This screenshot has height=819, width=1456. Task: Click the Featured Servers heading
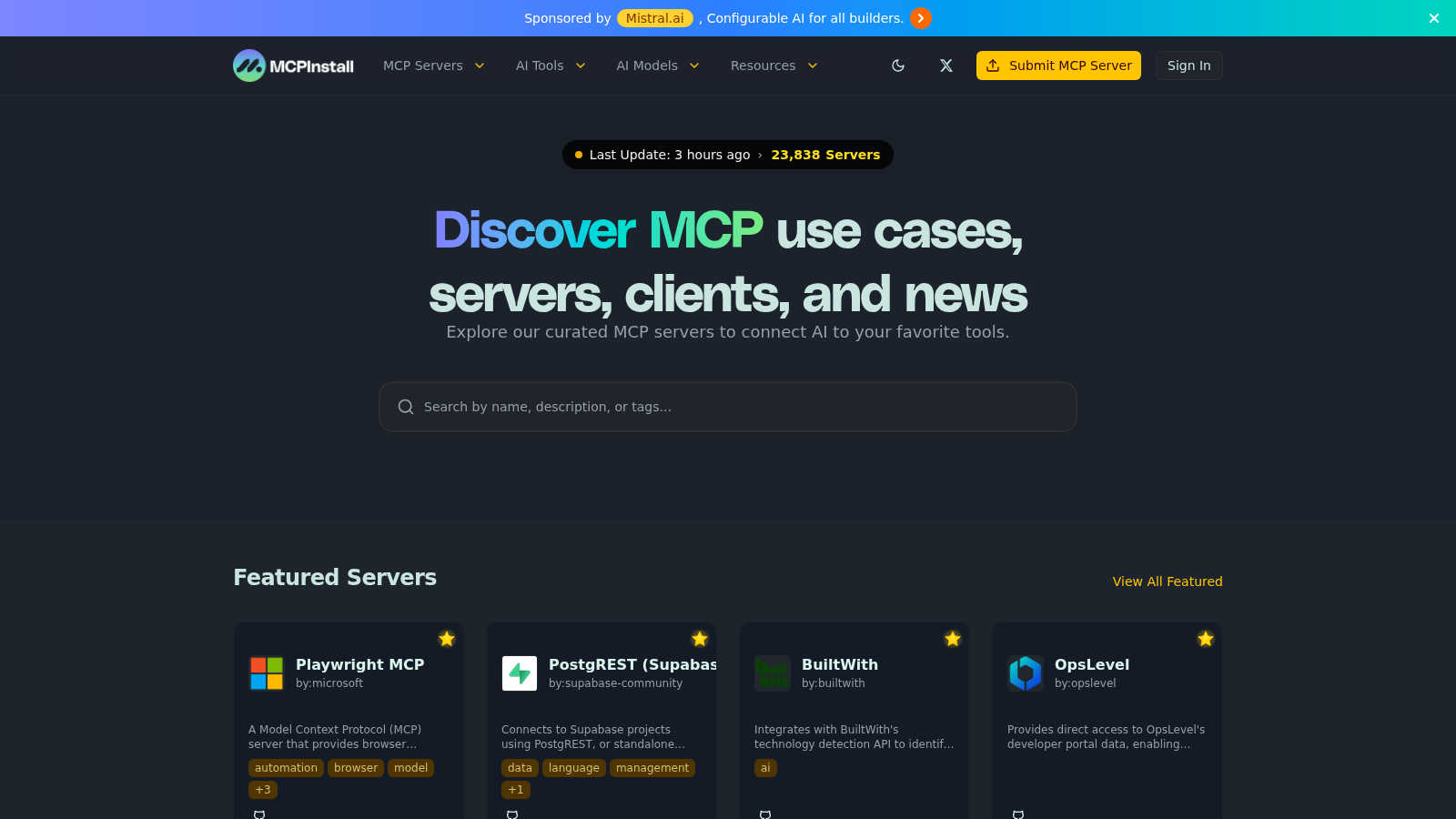(x=335, y=577)
